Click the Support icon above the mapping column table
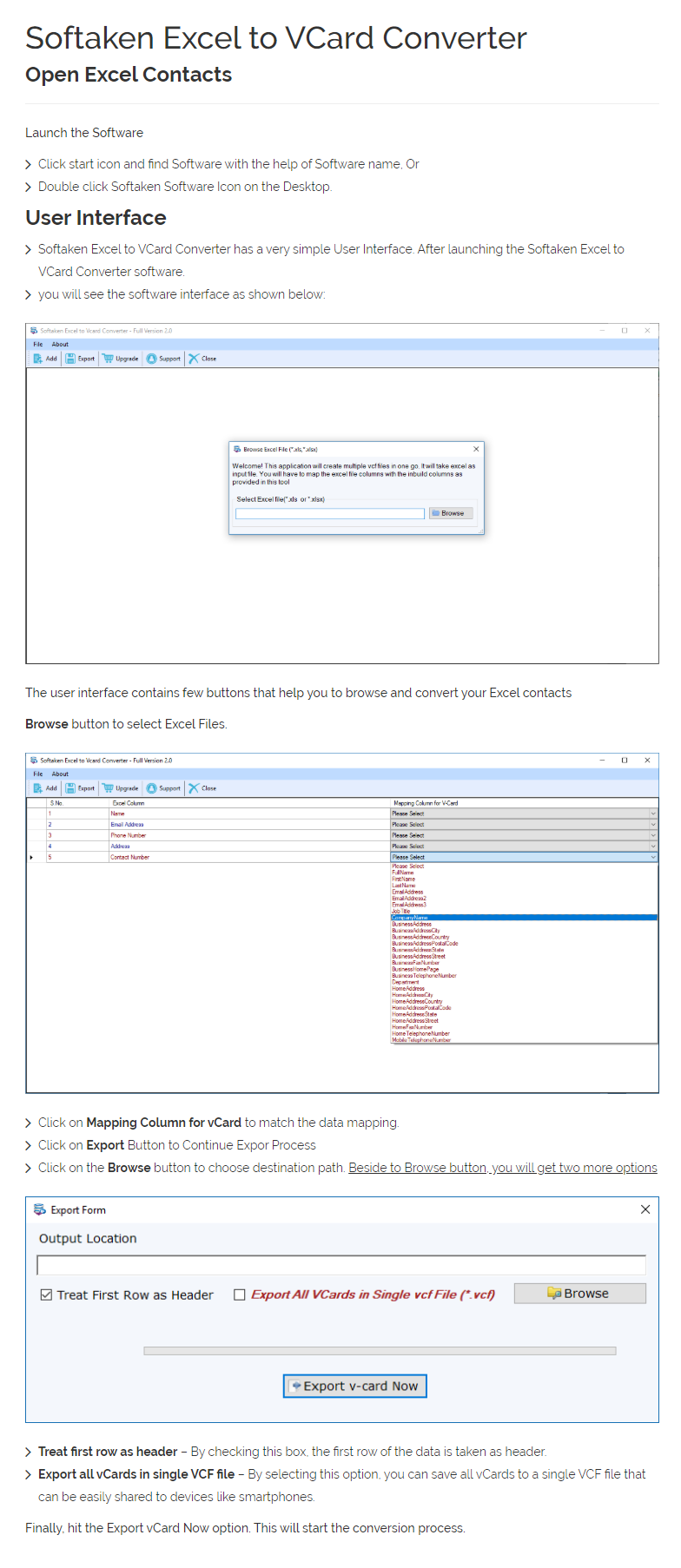The image size is (681, 1568). pos(152,788)
